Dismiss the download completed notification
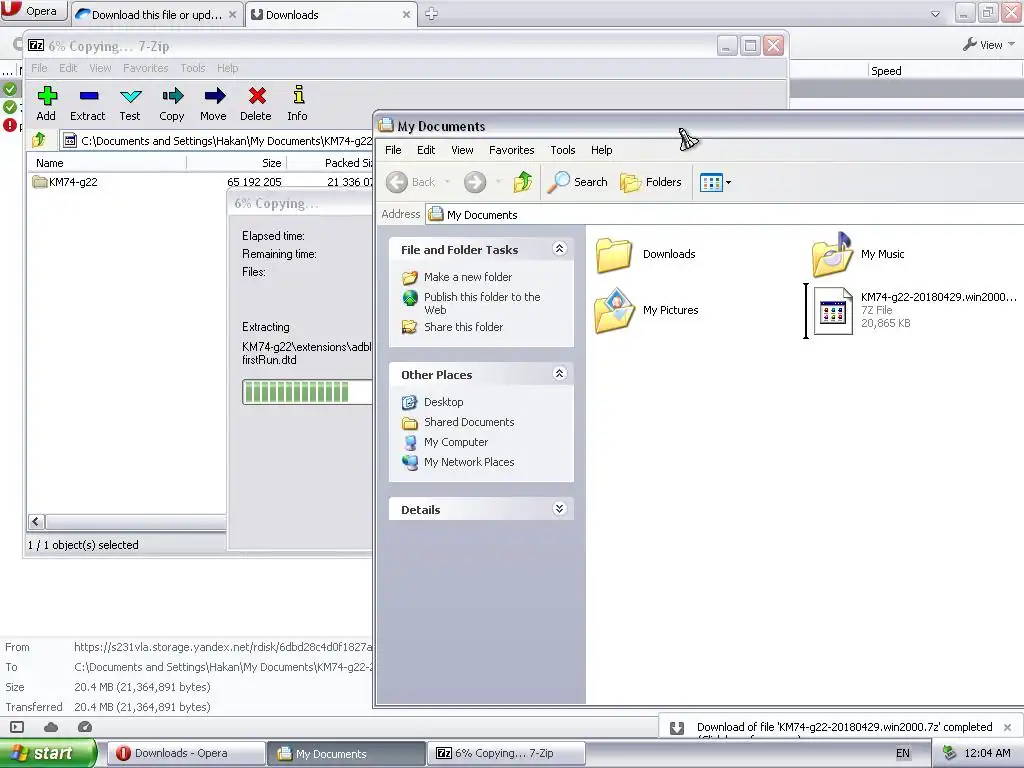This screenshot has height=768, width=1024. coord(1008,727)
